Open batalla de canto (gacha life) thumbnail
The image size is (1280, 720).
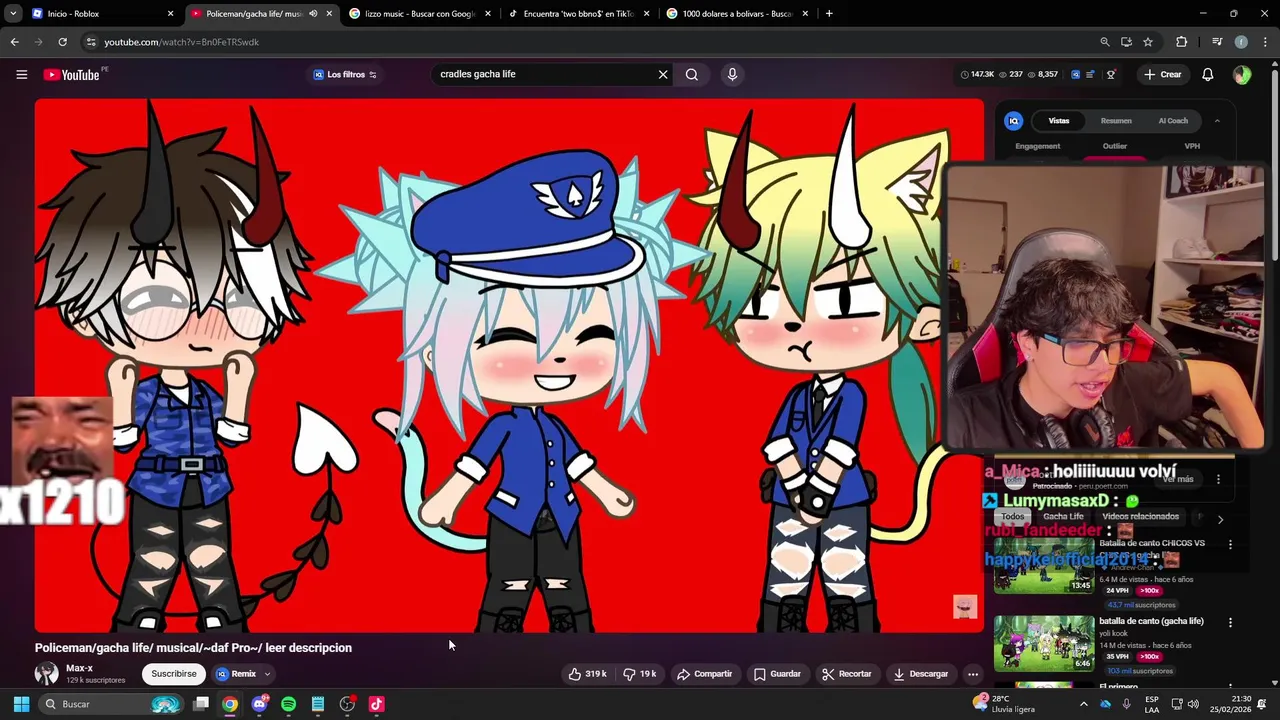pyautogui.click(x=1043, y=643)
